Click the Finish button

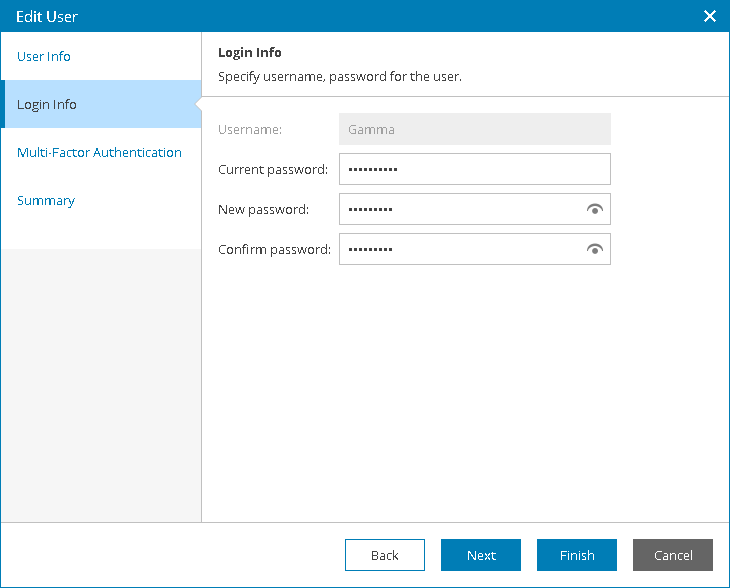pos(577,555)
